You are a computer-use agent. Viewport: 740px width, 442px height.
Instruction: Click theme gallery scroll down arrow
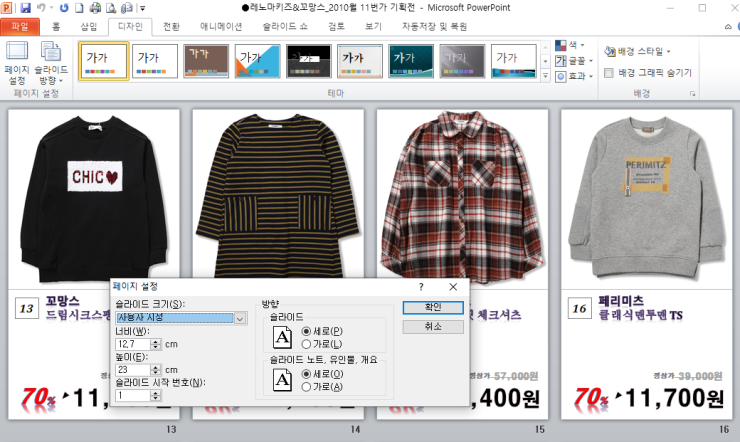(x=546, y=61)
